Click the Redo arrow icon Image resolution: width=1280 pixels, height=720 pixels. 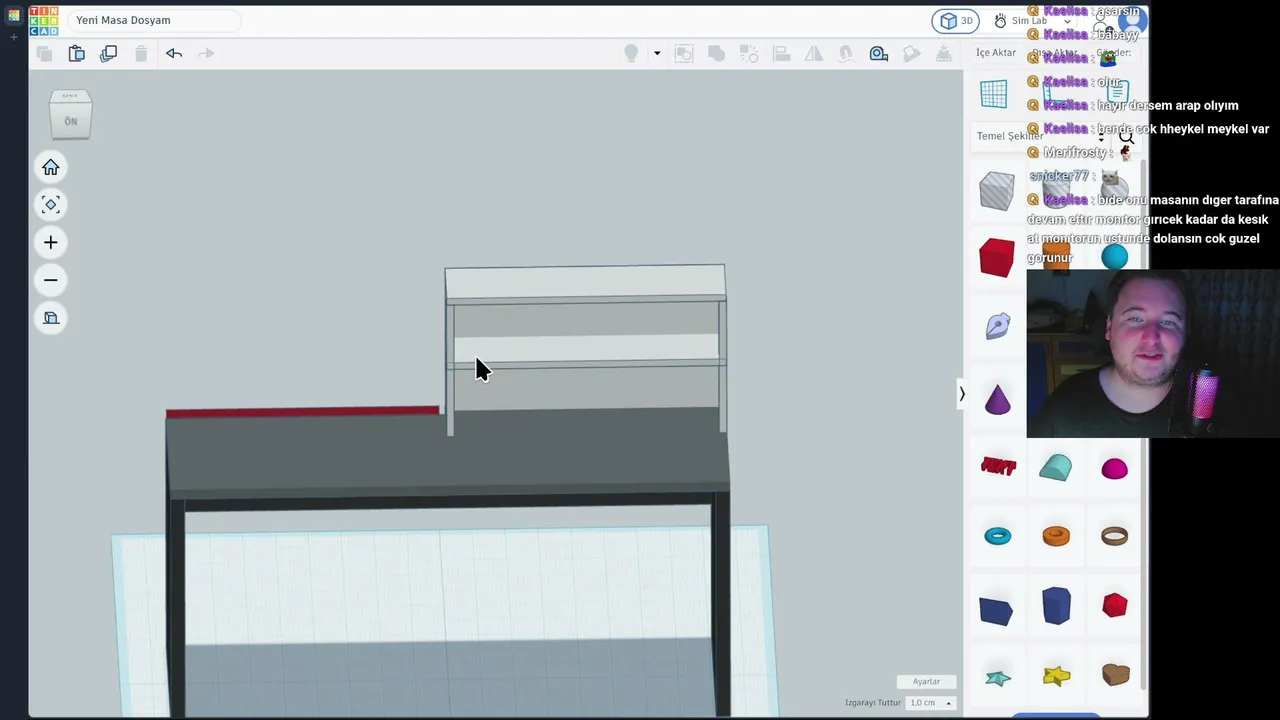[206, 53]
